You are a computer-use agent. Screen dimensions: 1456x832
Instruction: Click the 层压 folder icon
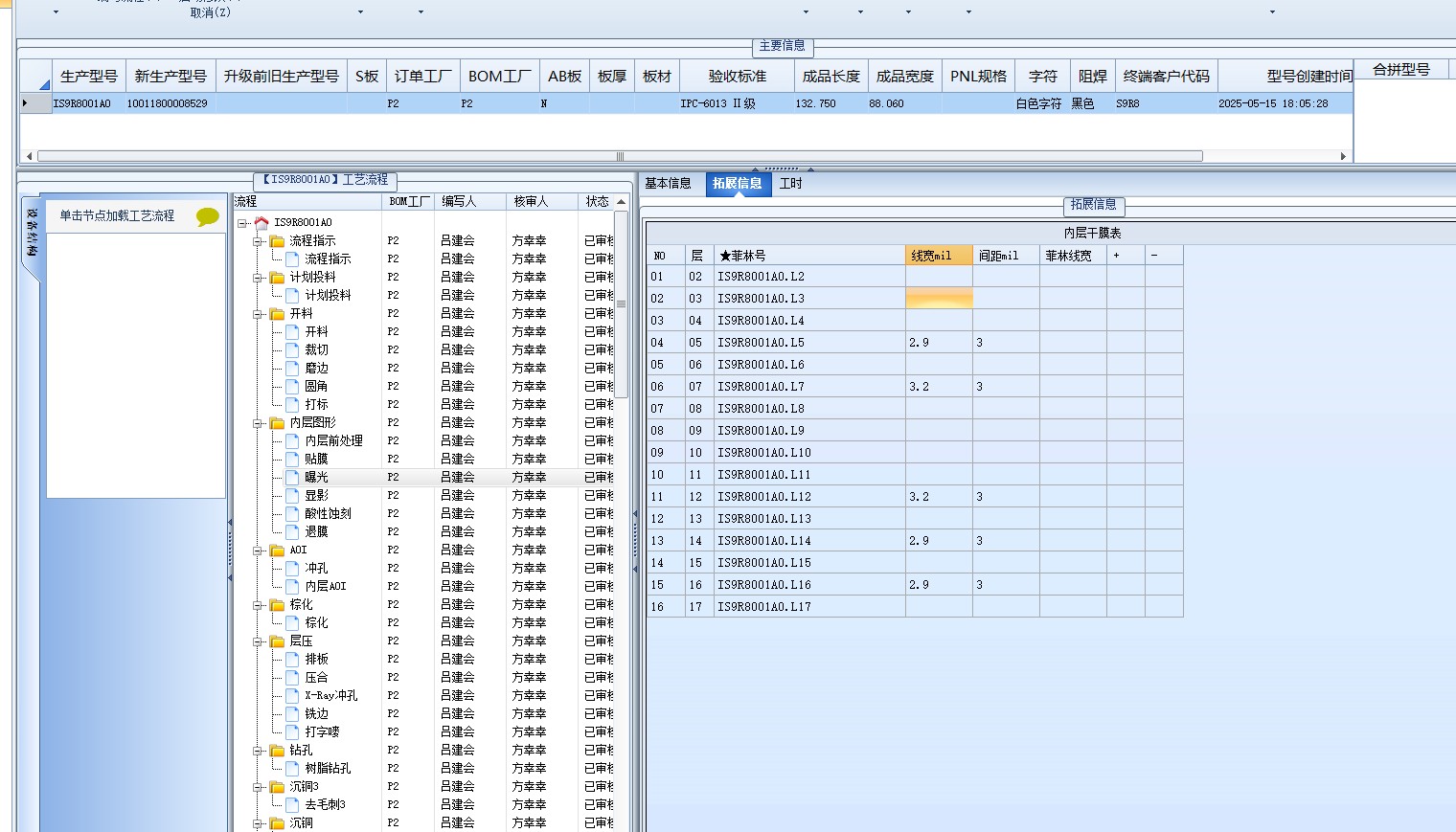(x=277, y=641)
